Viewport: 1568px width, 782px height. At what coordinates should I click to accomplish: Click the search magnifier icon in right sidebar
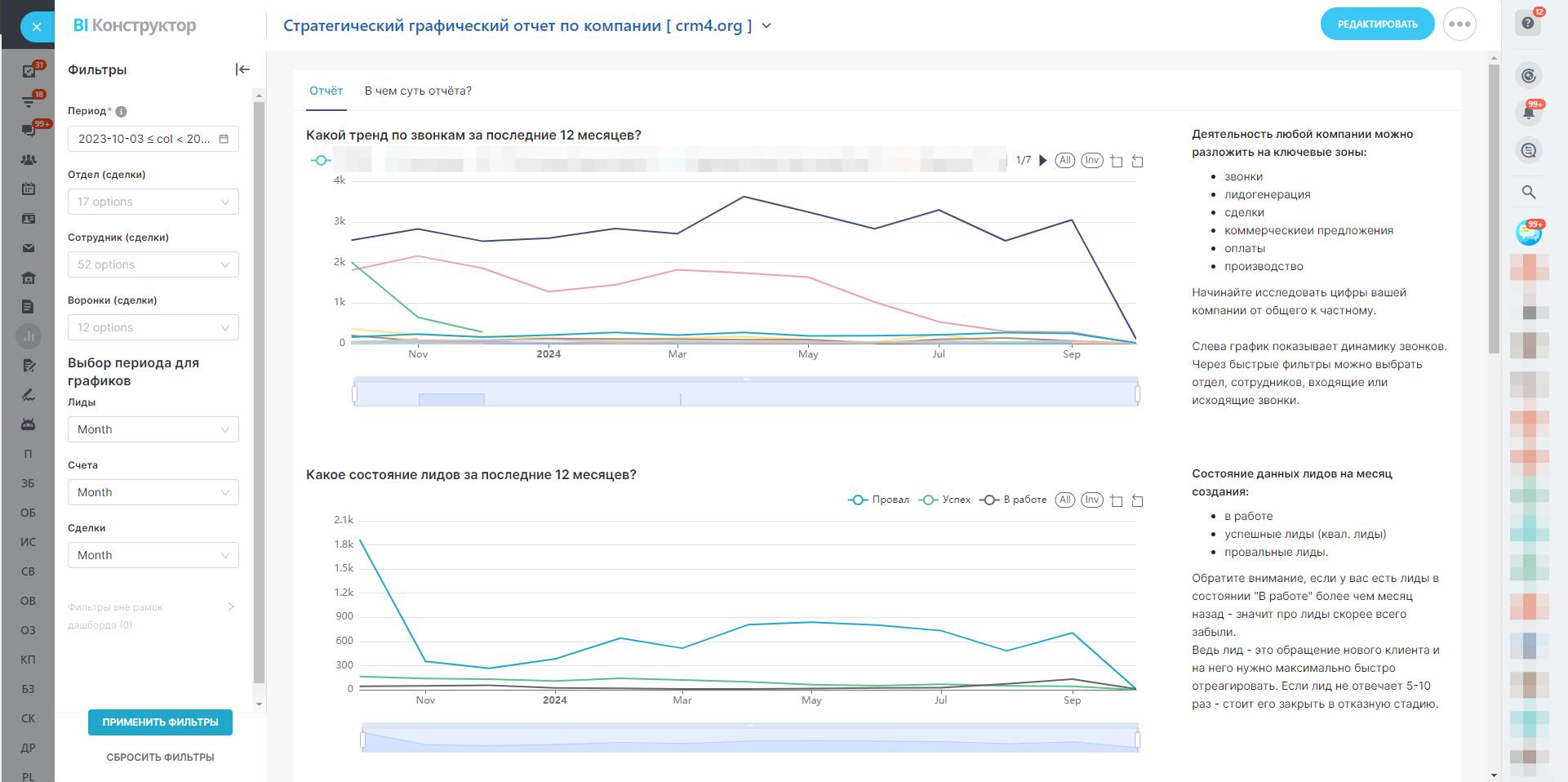tap(1528, 193)
